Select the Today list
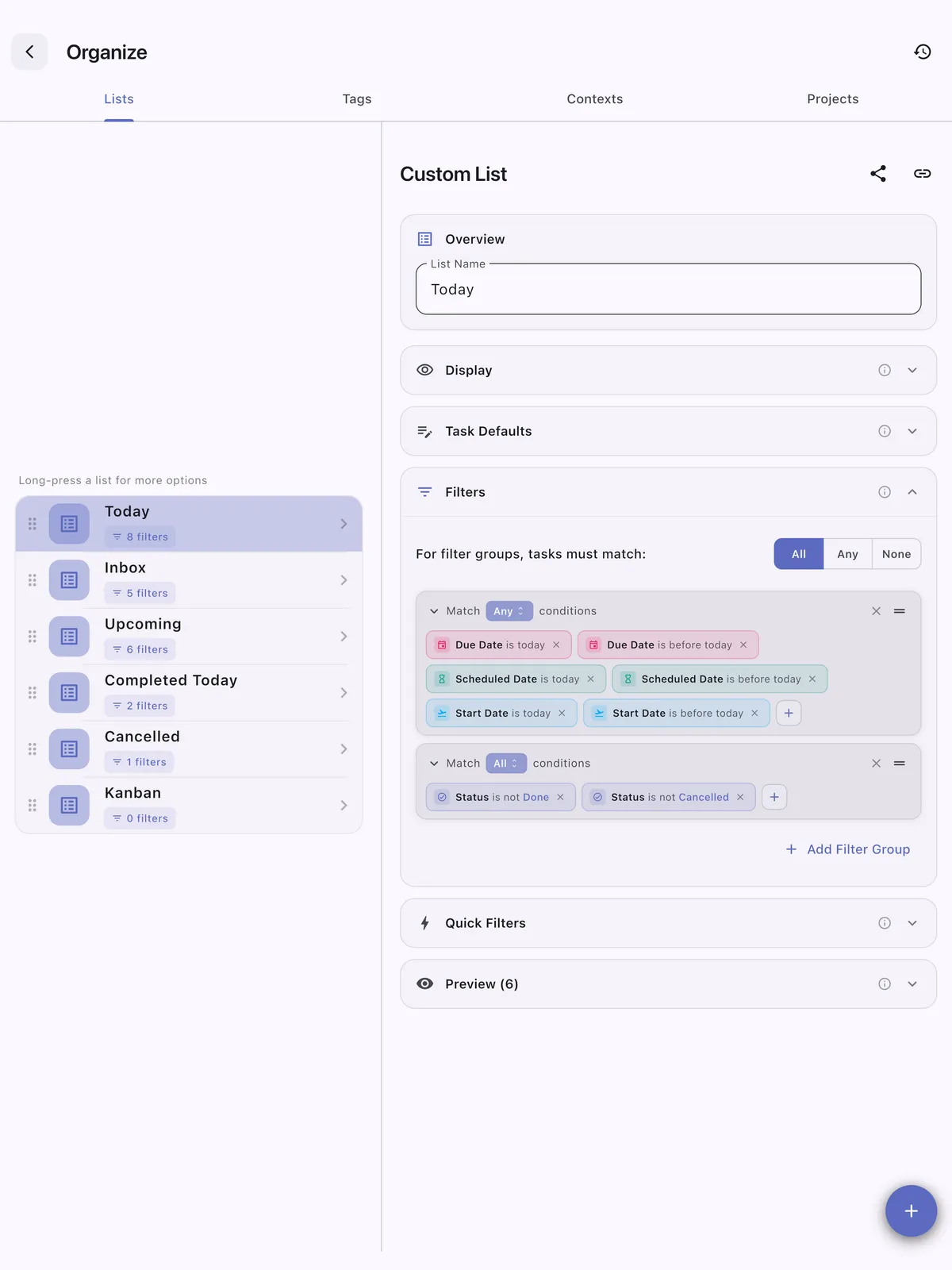 click(x=189, y=524)
